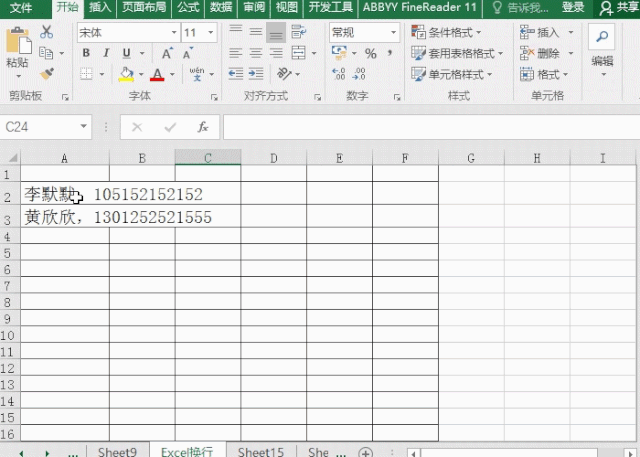640x457 pixels.
Task: Switch to 插入 ribbon tab
Action: point(100,7)
